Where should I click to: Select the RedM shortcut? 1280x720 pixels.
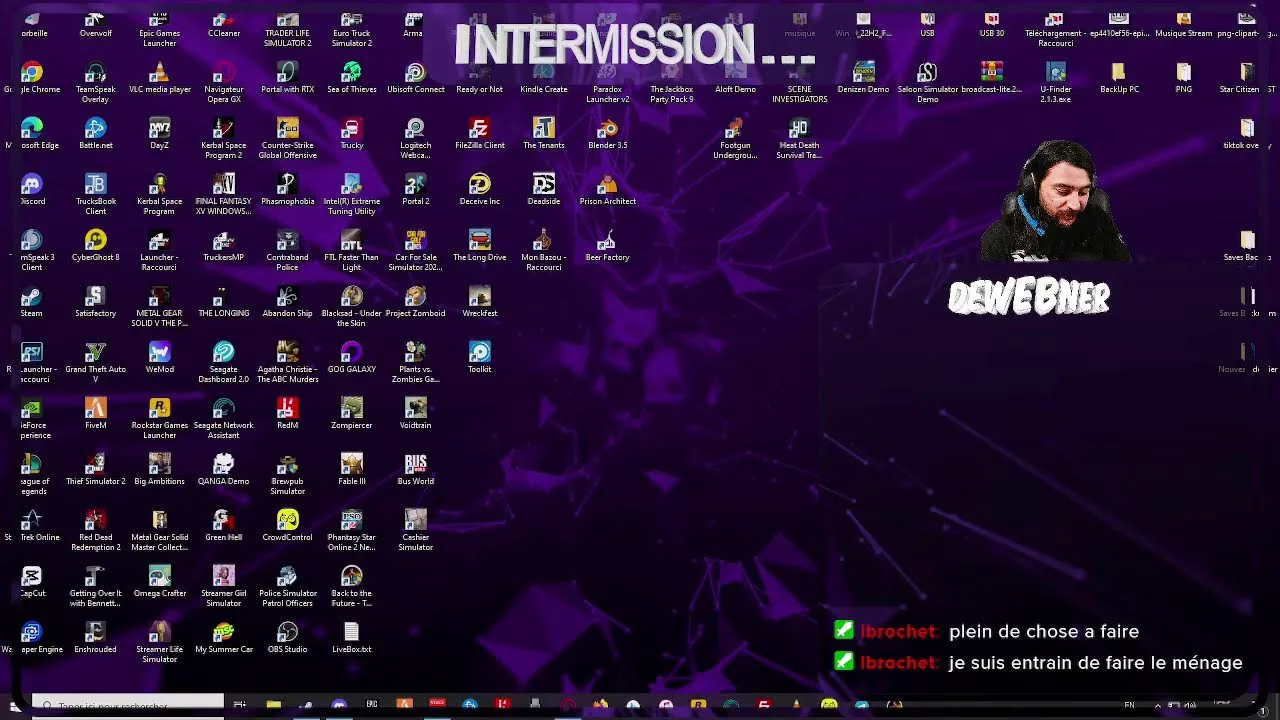(287, 414)
